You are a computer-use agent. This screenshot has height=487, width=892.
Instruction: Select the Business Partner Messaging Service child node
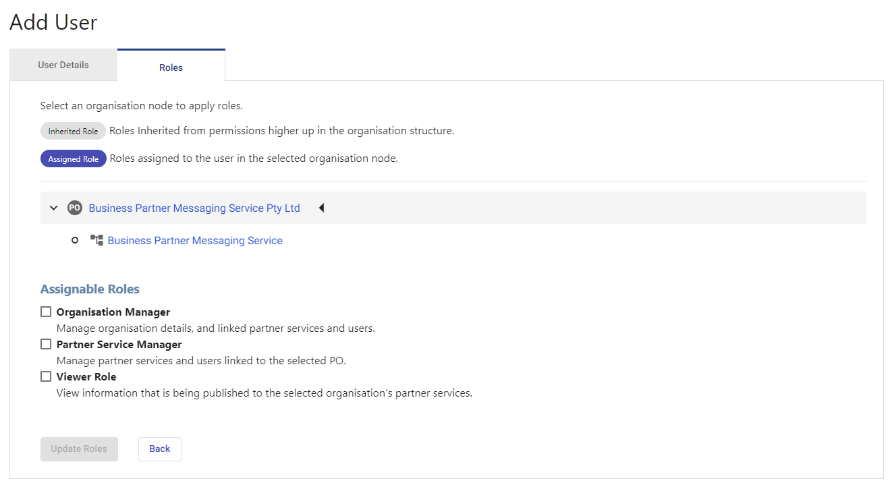tap(195, 241)
